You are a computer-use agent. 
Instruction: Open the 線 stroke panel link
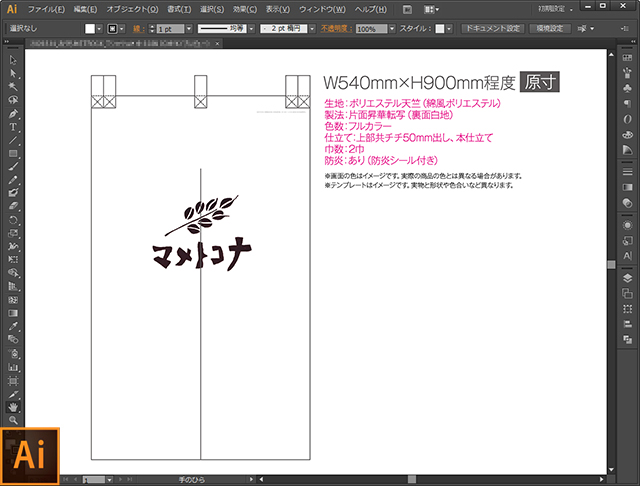click(x=138, y=29)
